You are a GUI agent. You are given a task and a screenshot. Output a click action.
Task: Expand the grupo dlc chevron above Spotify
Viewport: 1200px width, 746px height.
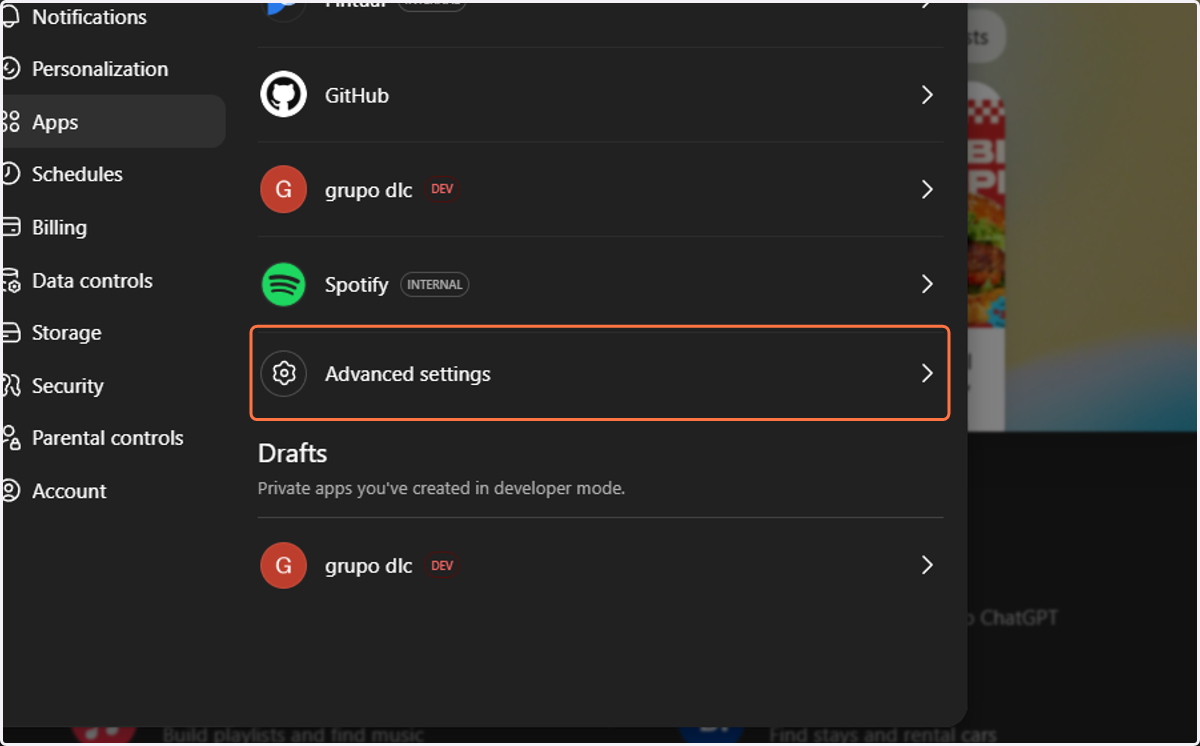coord(927,189)
